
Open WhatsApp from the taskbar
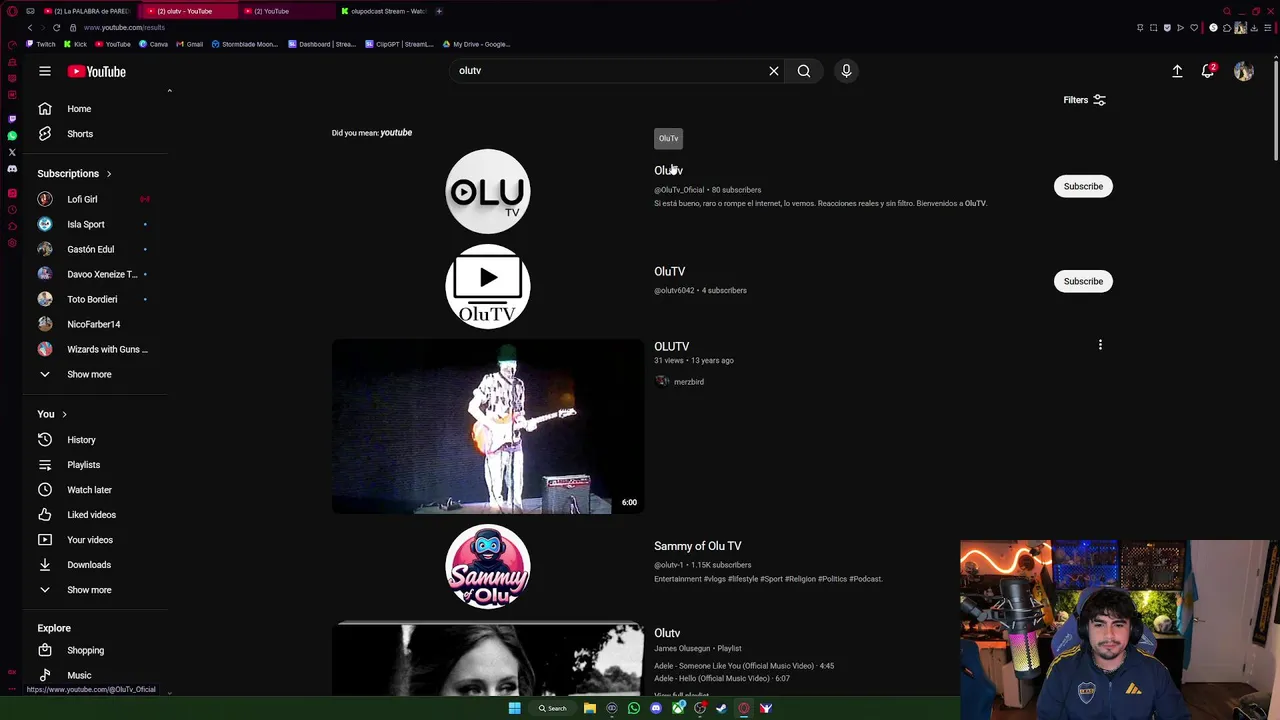pyautogui.click(x=634, y=708)
